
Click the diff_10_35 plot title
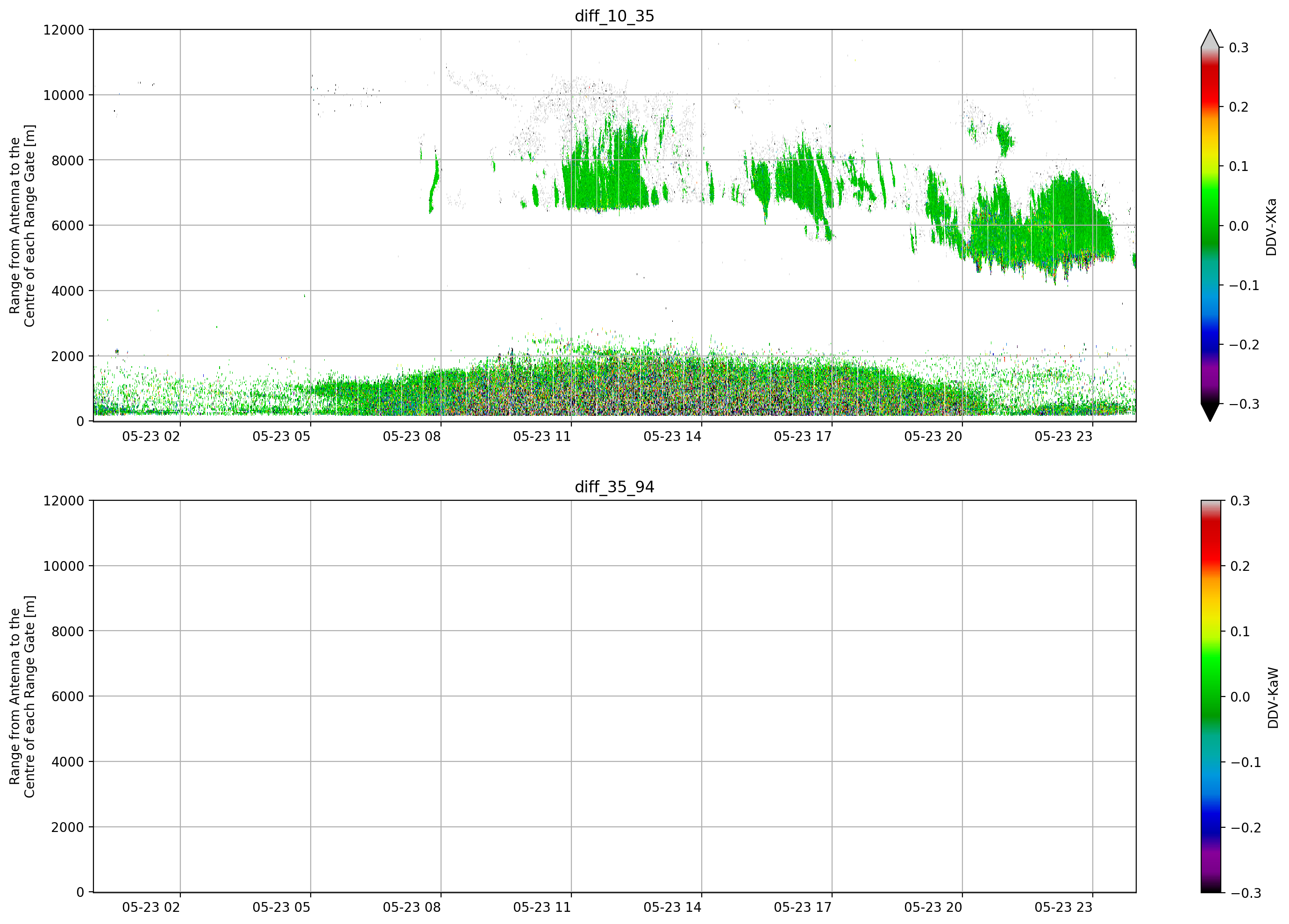[614, 16]
